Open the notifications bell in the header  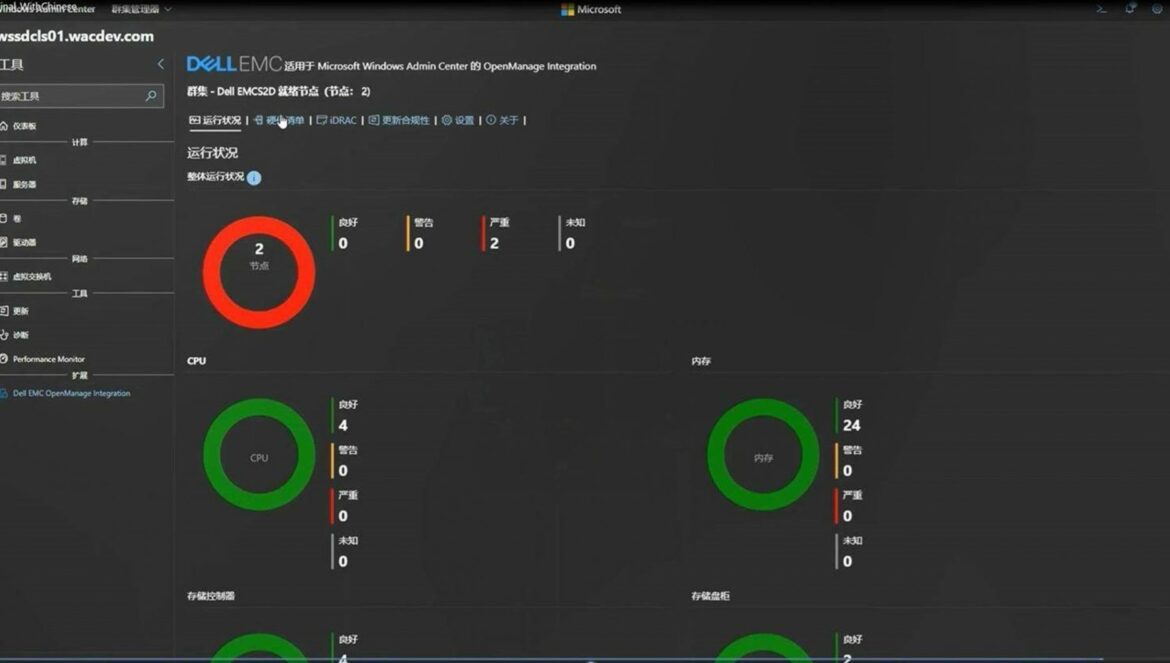tap(1130, 9)
